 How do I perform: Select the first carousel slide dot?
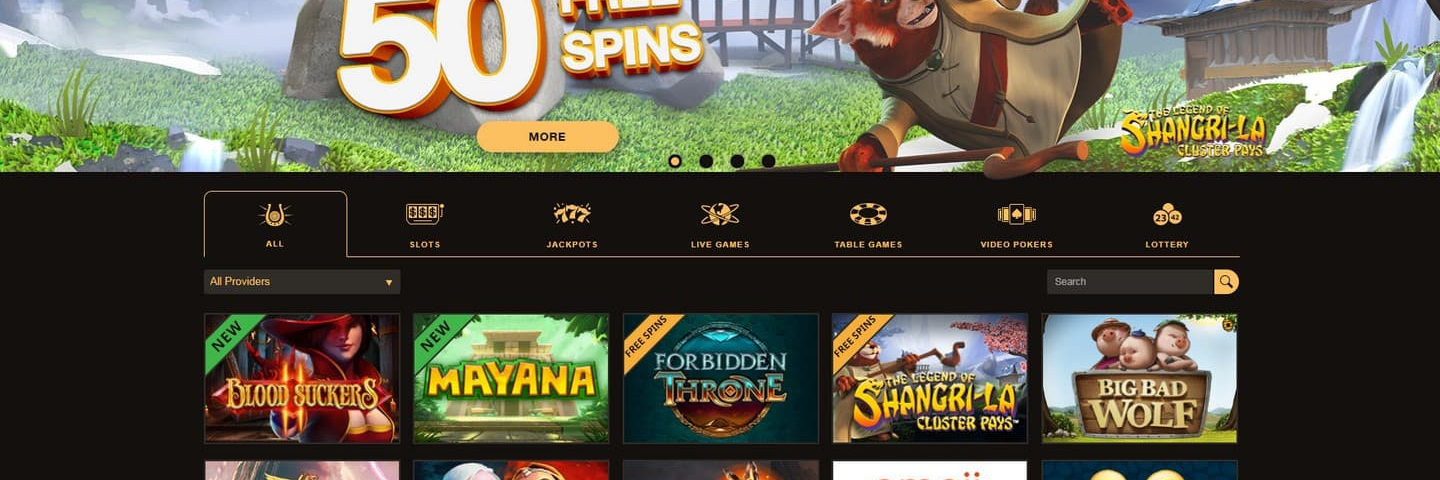675,161
